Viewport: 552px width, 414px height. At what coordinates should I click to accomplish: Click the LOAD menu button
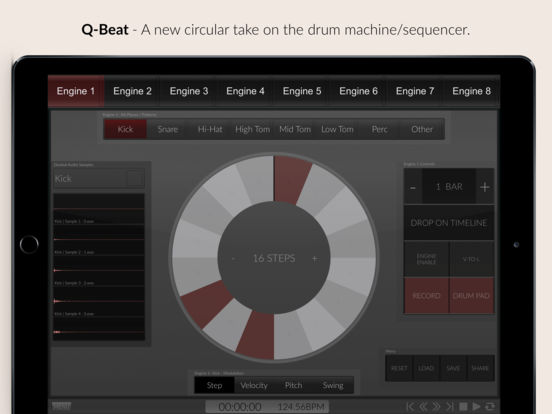pyautogui.click(x=426, y=368)
